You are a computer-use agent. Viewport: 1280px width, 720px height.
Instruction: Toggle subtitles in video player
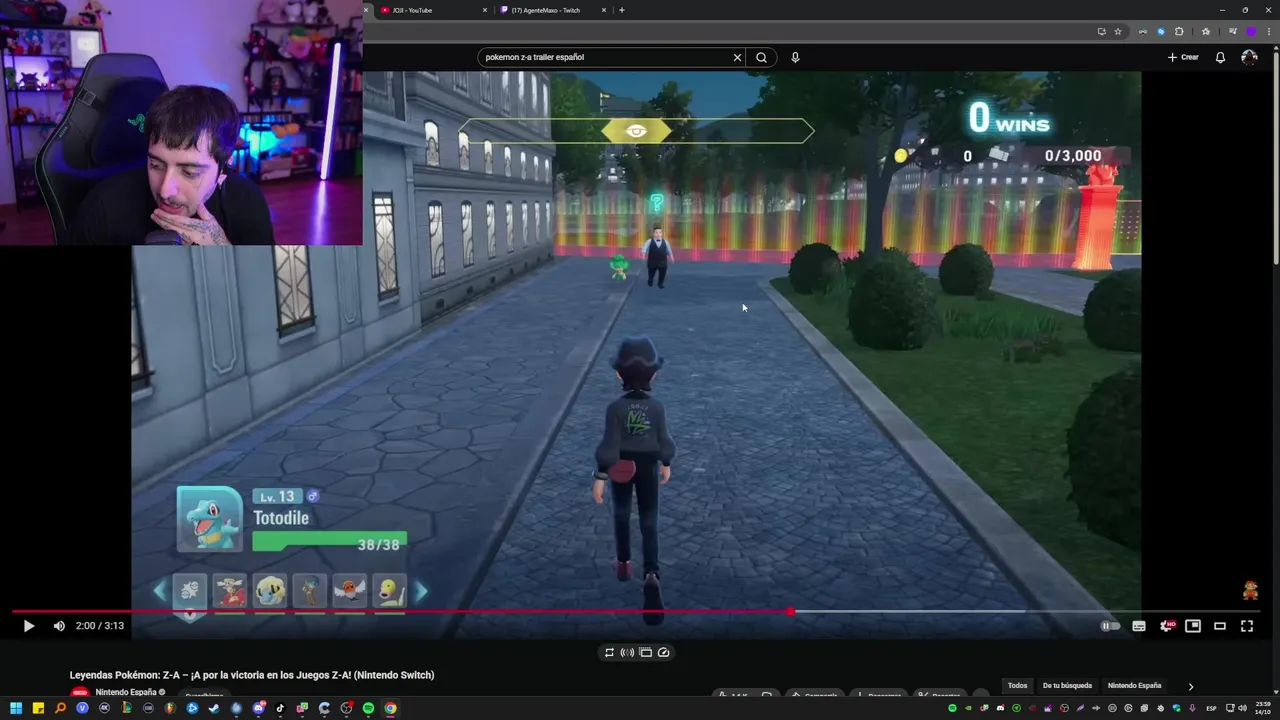coord(1138,626)
